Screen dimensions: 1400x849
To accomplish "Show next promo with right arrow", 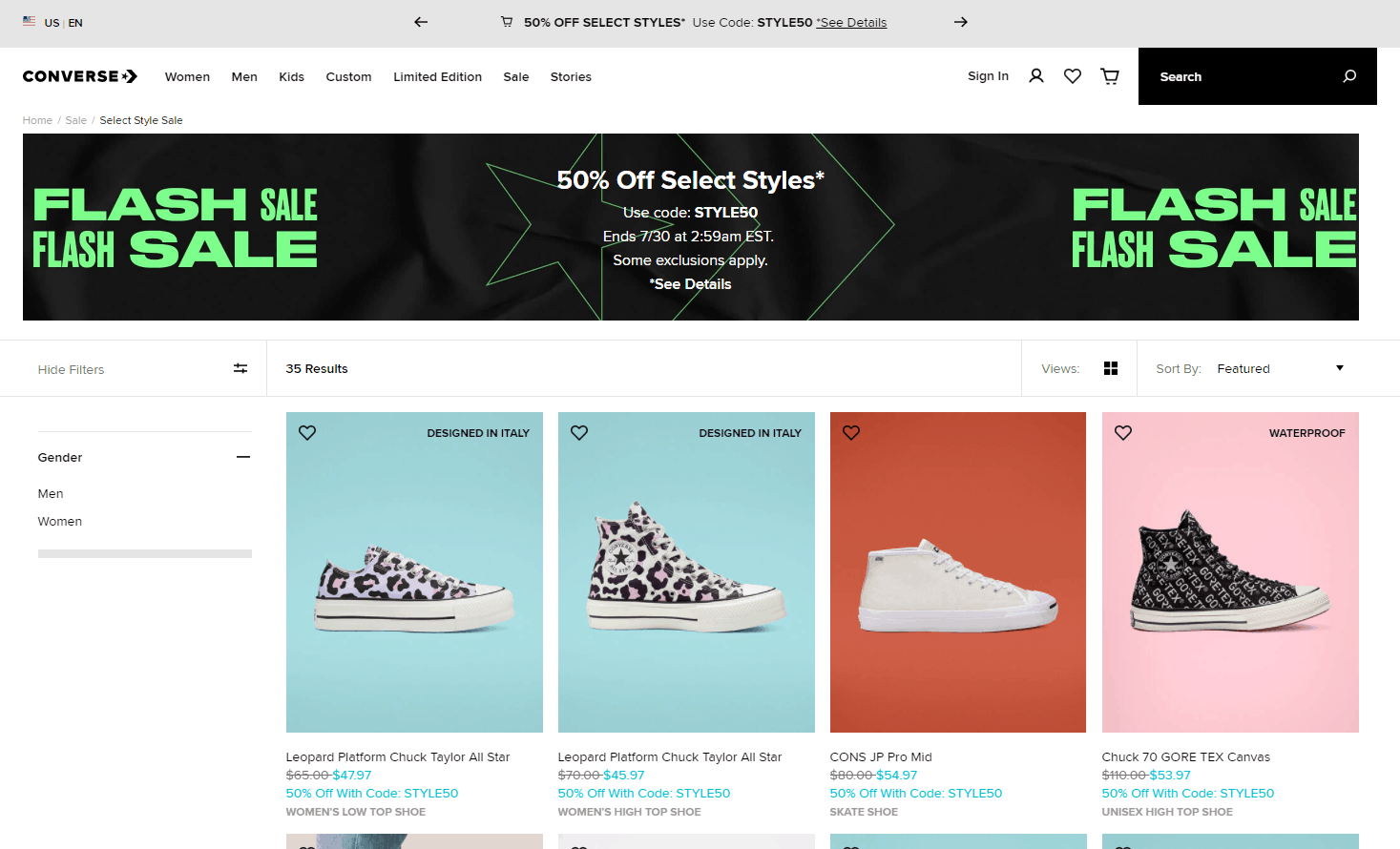I will (x=961, y=22).
